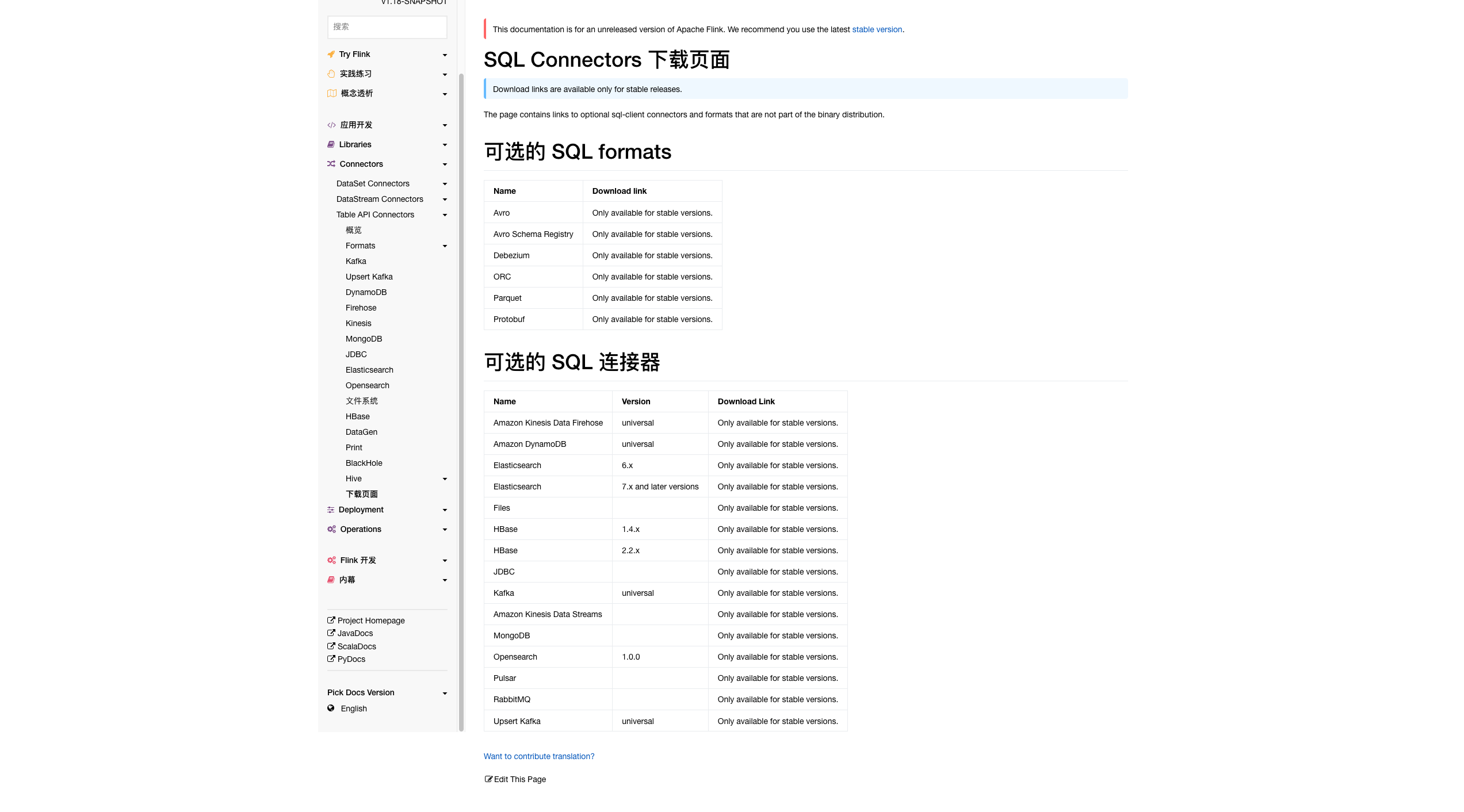The height and width of the screenshot is (812, 1464).
Task: Expand the 实践练习 section arrow
Action: pyautogui.click(x=445, y=74)
